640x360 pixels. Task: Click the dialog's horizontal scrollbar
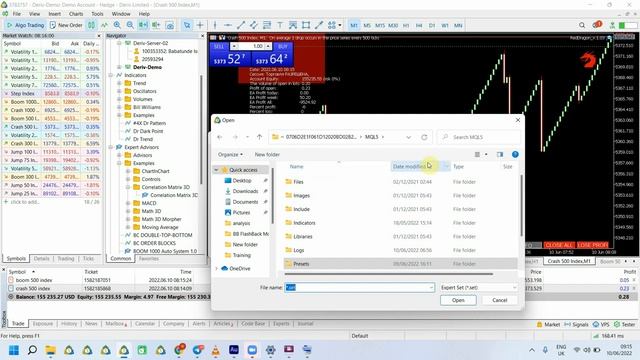(389, 274)
